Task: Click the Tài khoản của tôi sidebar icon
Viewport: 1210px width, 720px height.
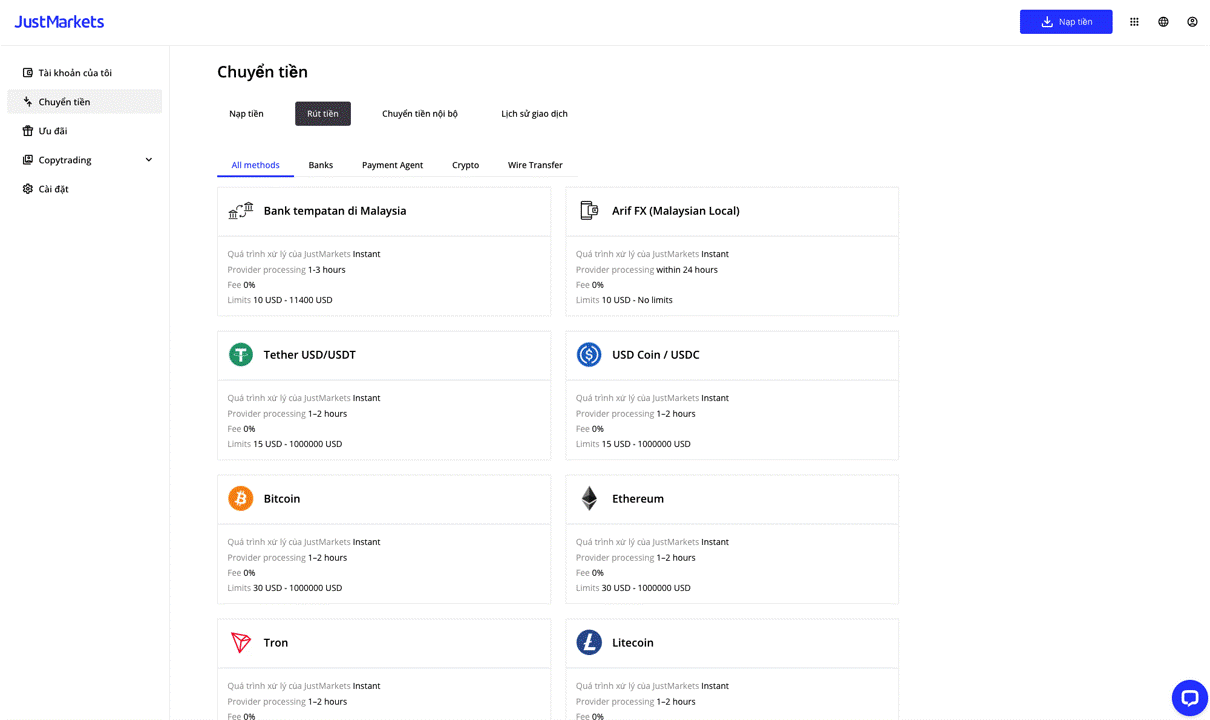Action: 28,73
